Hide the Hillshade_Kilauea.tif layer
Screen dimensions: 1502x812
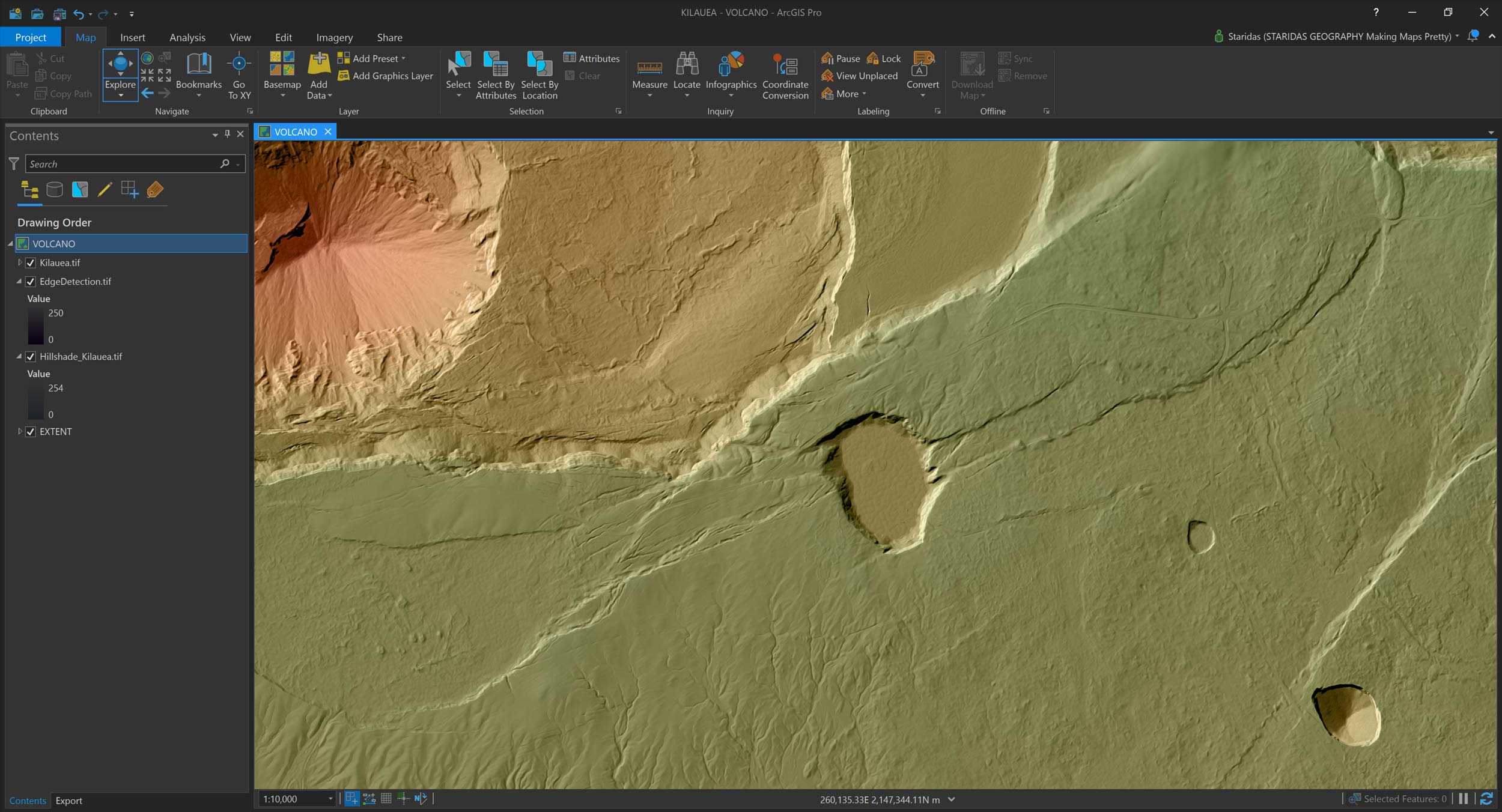click(x=31, y=357)
